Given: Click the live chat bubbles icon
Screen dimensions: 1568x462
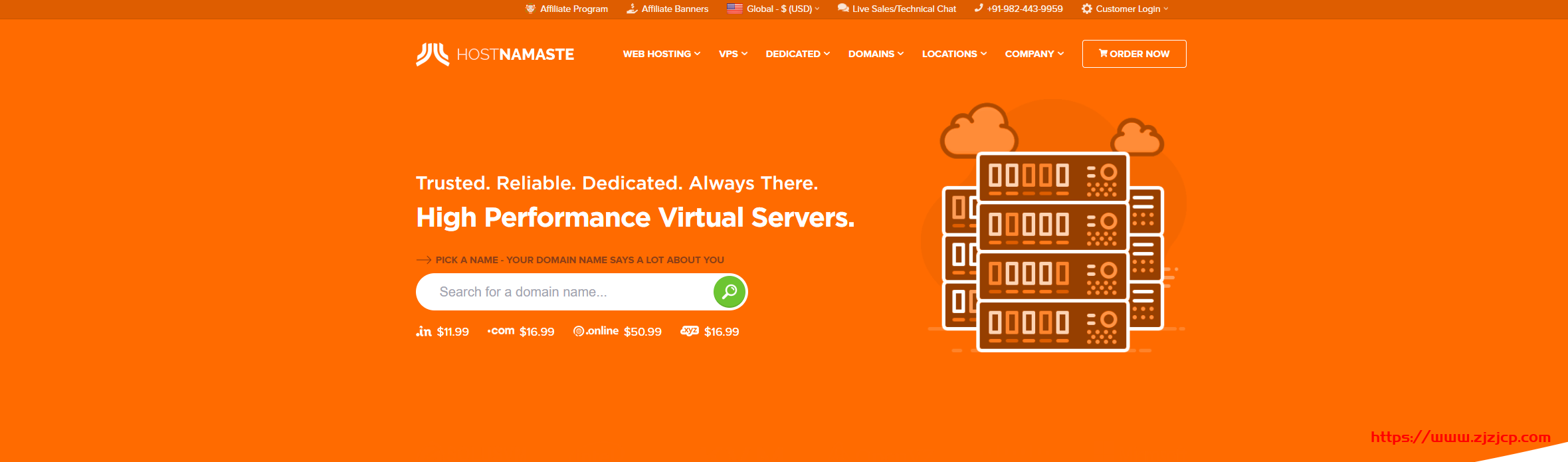Looking at the screenshot, I should pyautogui.click(x=843, y=9).
